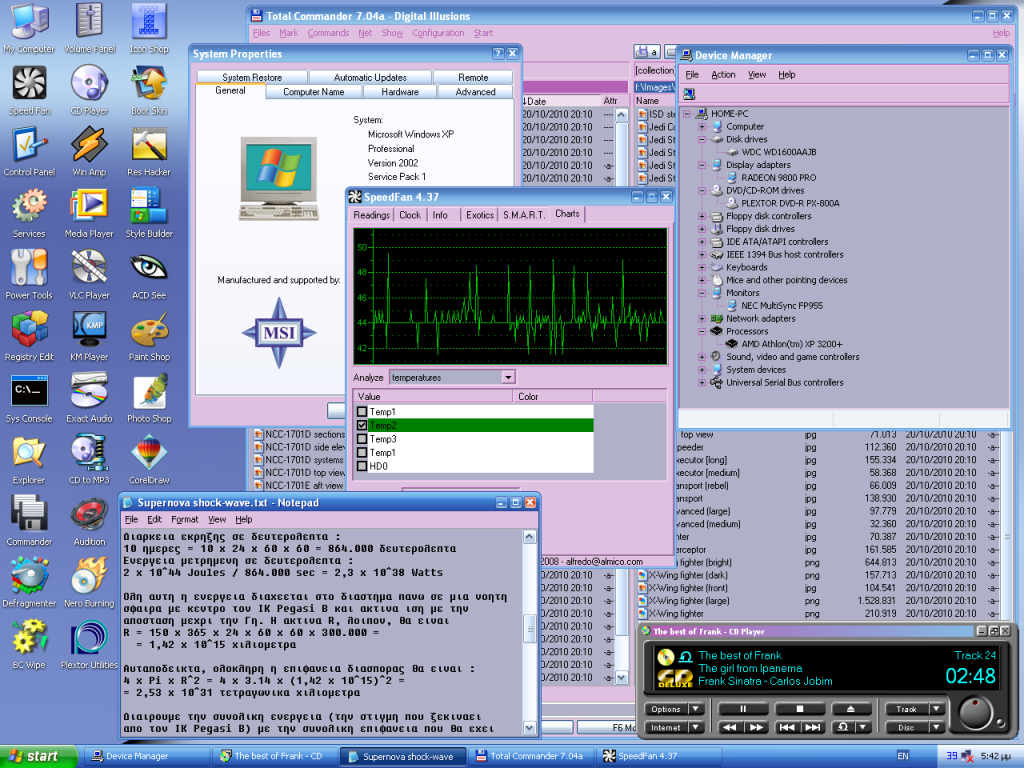Open Defragmenter desktop icon
The height and width of the screenshot is (768, 1024).
coord(29,583)
